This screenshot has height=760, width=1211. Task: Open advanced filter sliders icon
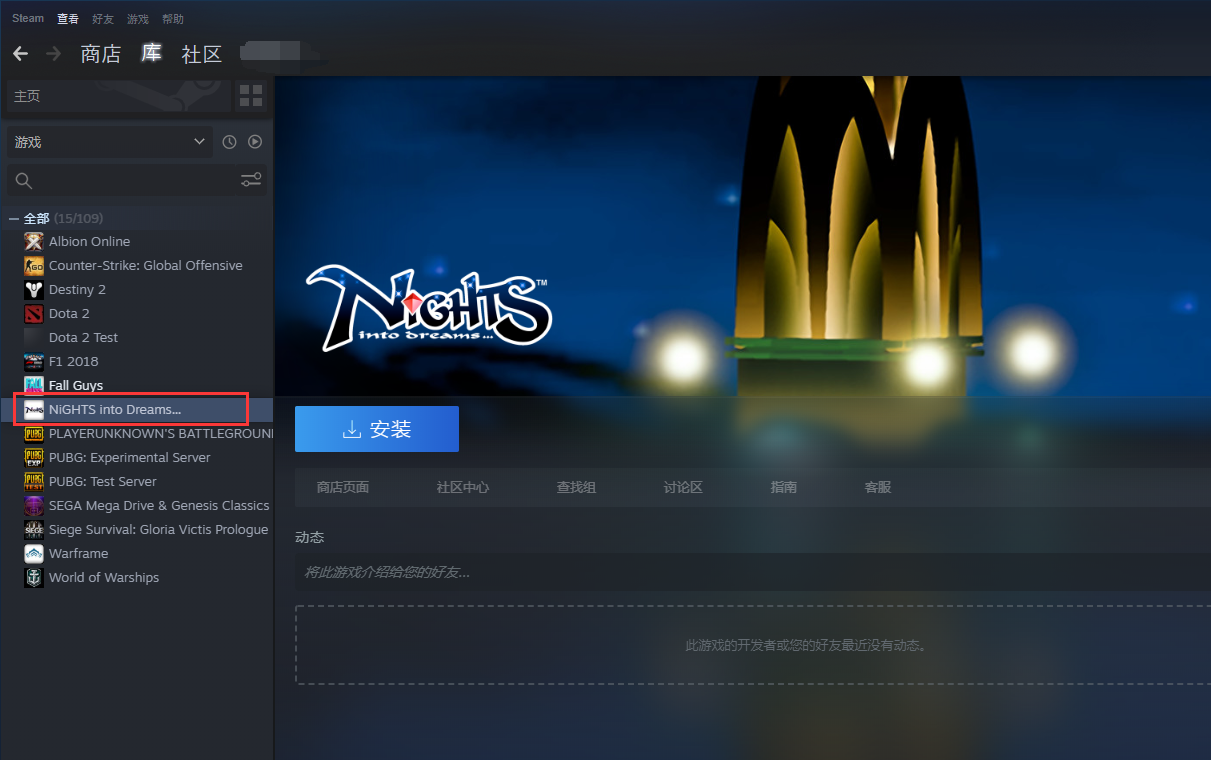(251, 180)
